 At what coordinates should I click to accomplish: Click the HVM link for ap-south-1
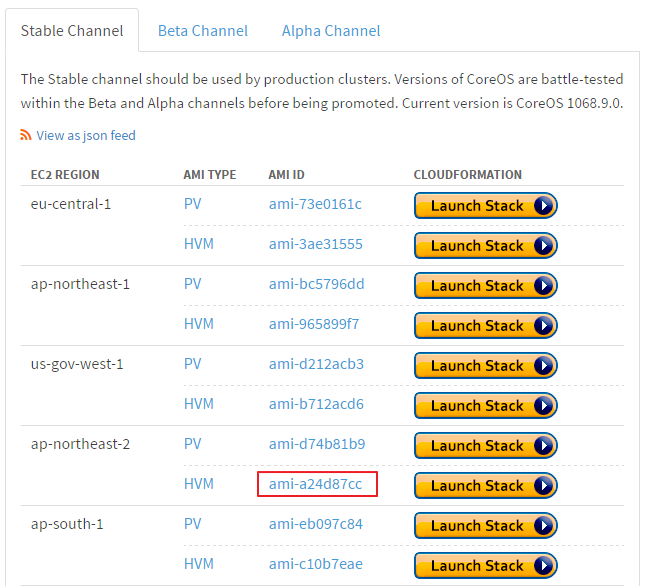tap(199, 564)
